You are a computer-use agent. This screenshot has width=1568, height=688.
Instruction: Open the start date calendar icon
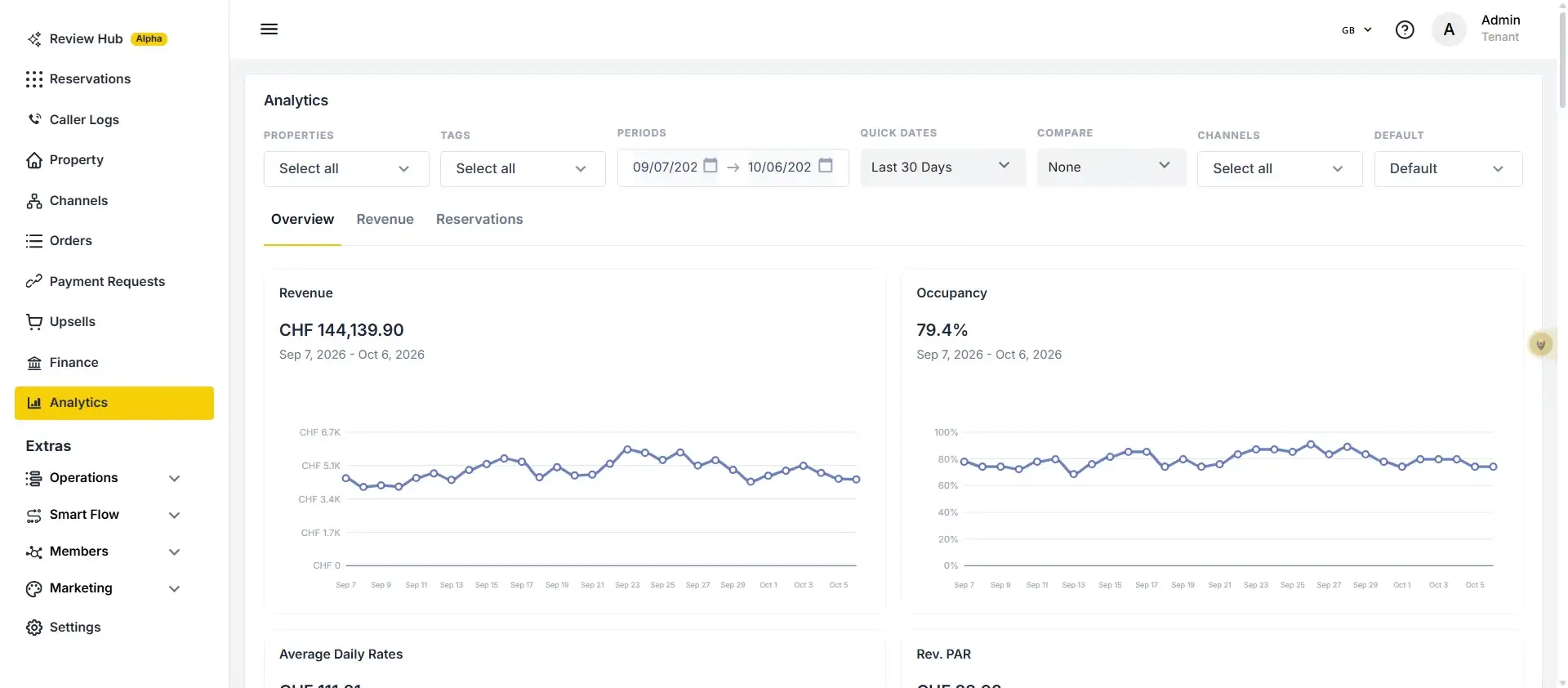click(710, 166)
